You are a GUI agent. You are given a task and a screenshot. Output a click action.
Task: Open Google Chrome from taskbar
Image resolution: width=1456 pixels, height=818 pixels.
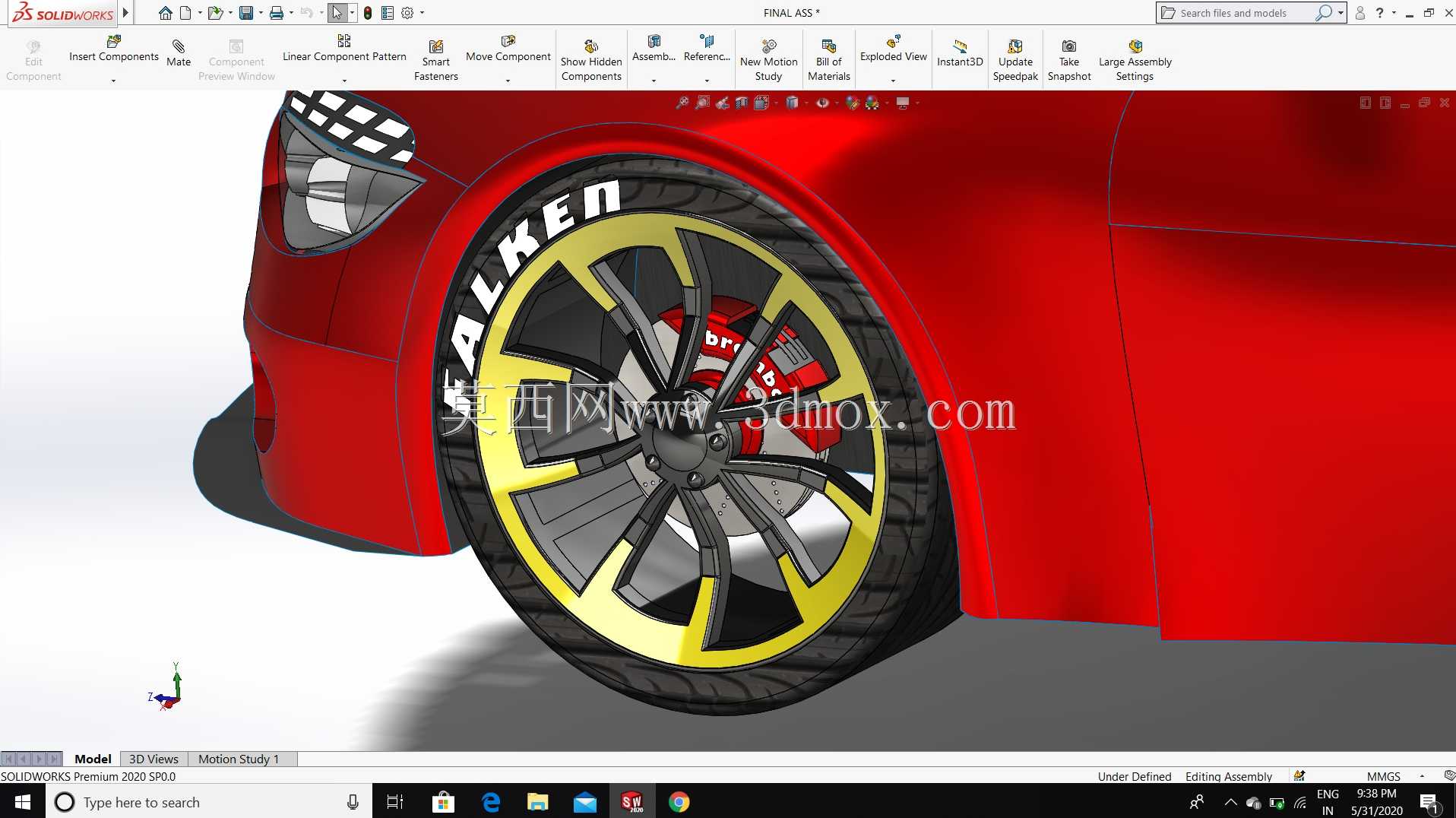[x=679, y=802]
